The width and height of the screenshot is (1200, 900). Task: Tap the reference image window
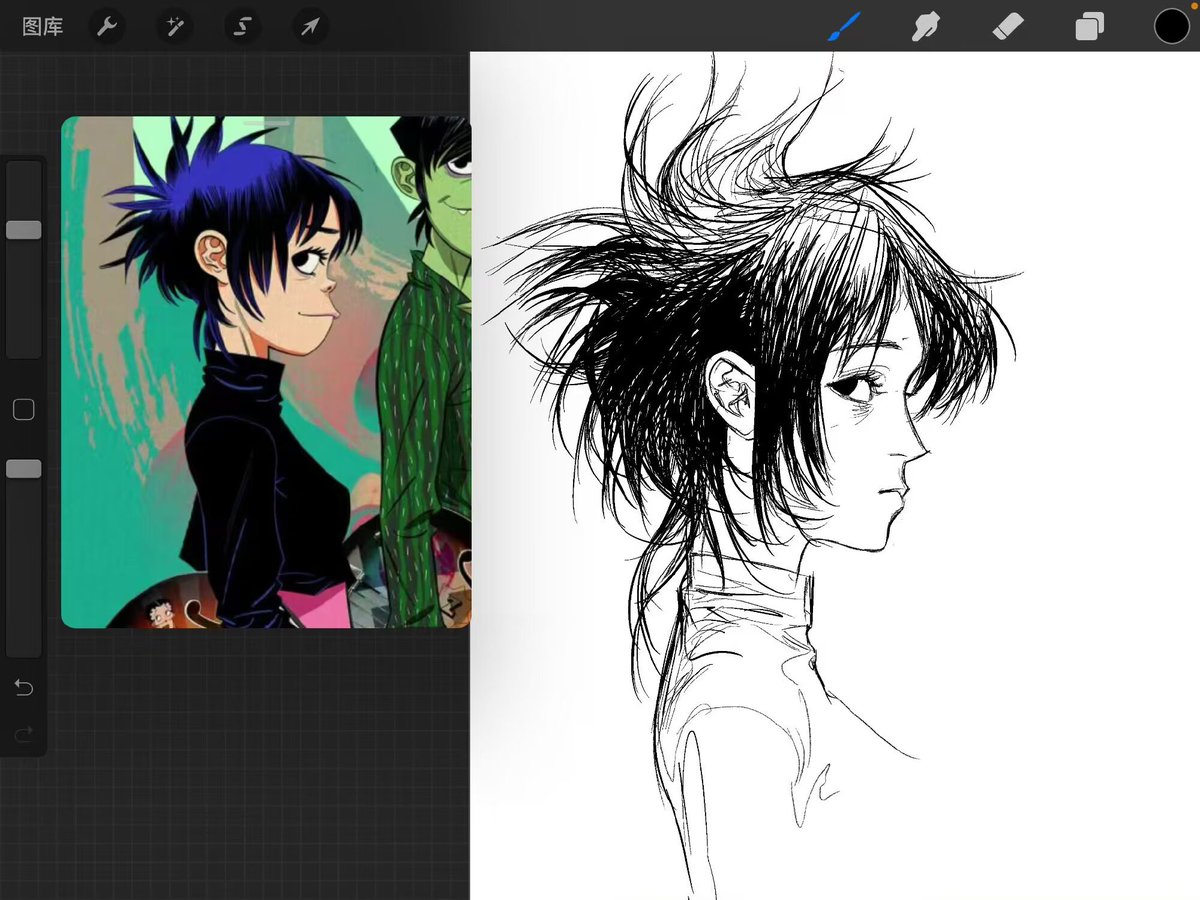click(x=266, y=372)
